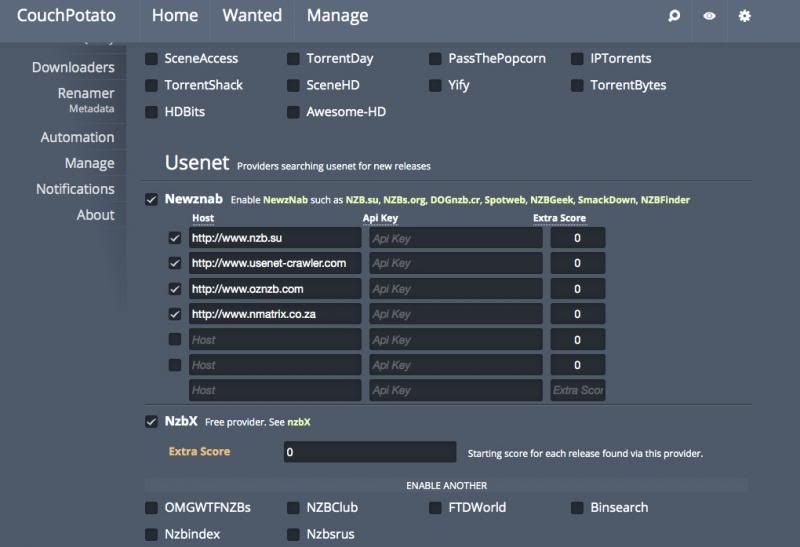
Task: Disable the Newznab provider checkbox
Action: [x=151, y=199]
